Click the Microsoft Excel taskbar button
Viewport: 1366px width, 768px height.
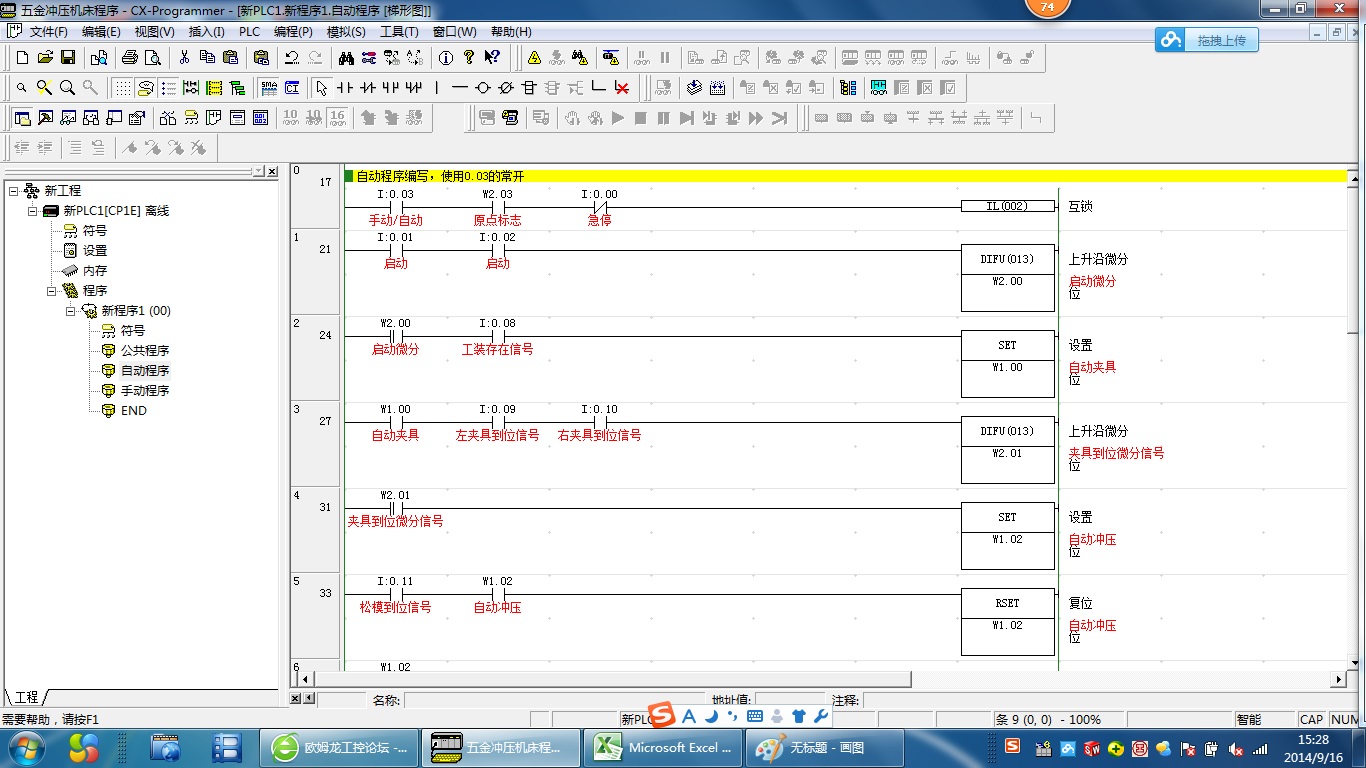click(x=662, y=748)
